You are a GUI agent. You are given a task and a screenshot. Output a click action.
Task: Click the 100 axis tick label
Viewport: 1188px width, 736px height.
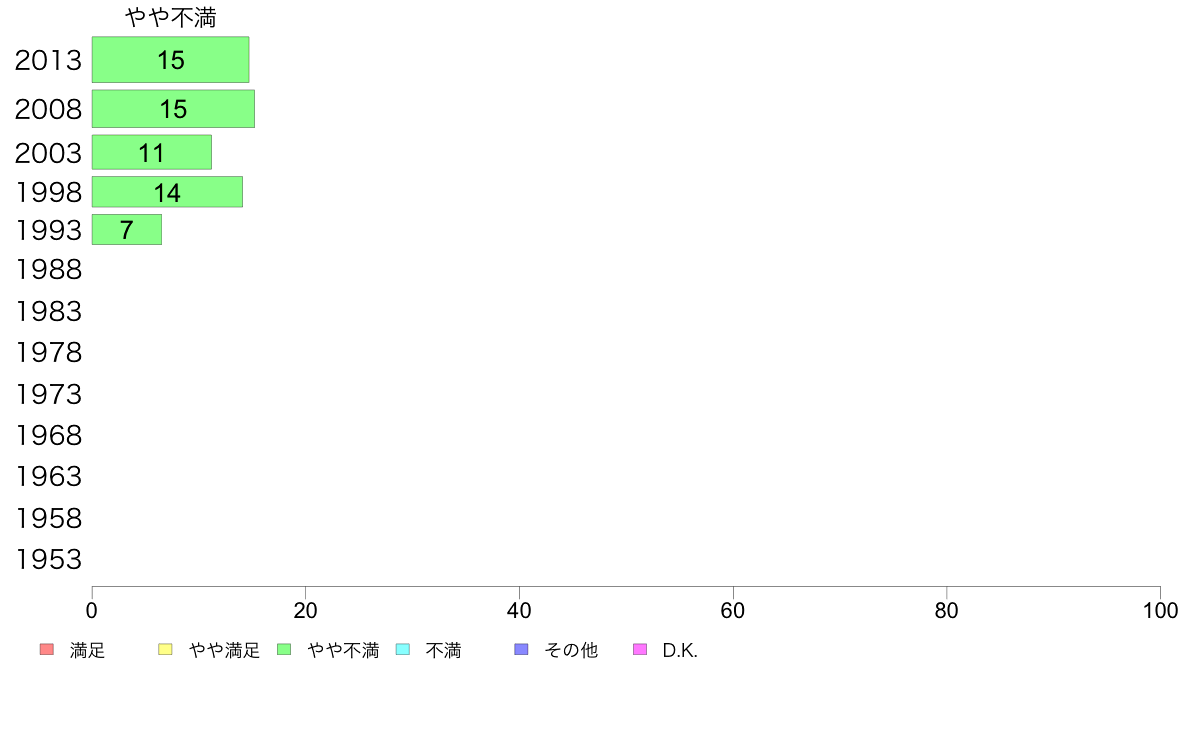pos(1160,611)
